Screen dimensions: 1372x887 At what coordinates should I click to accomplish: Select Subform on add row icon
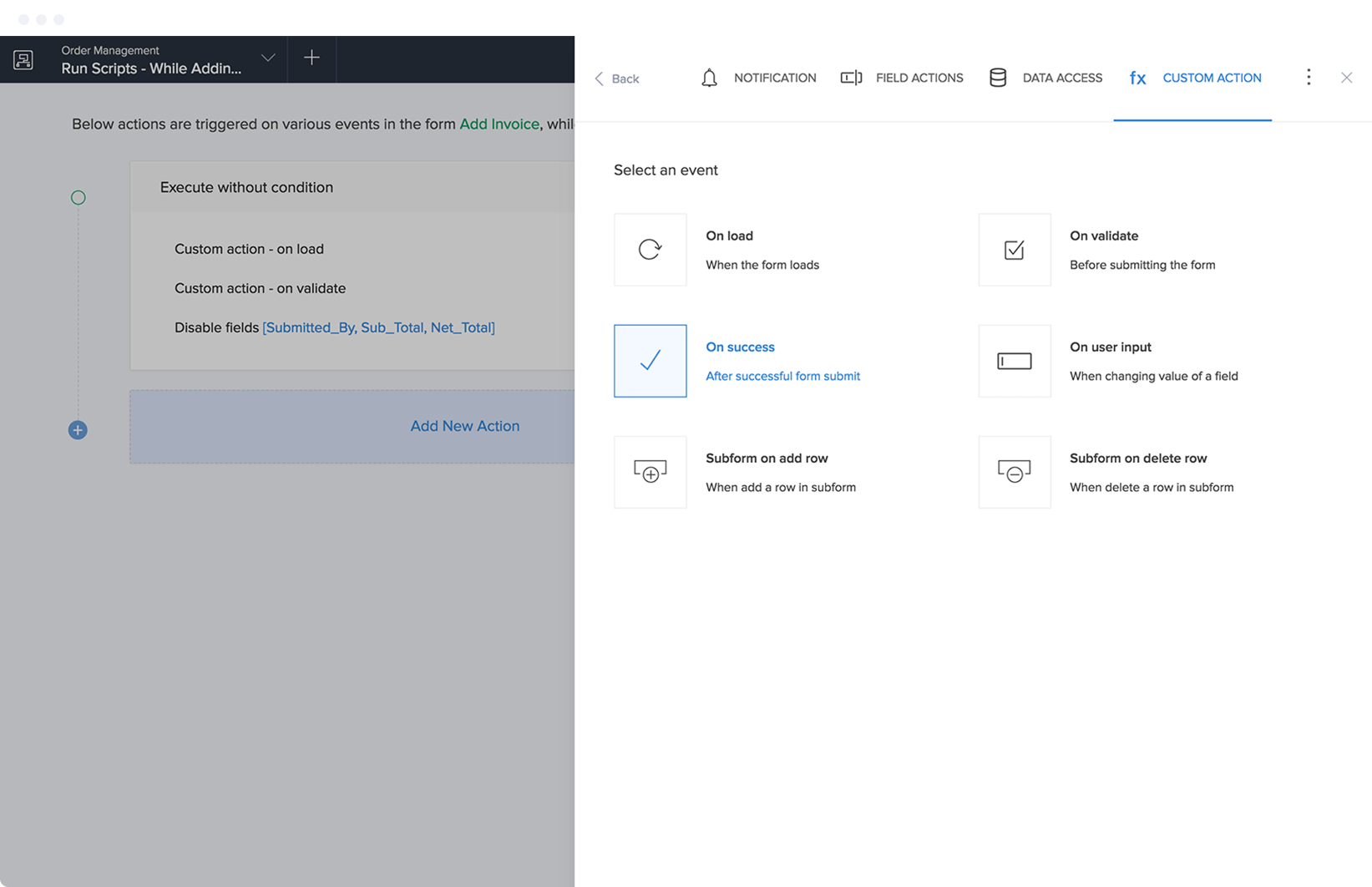pos(650,472)
